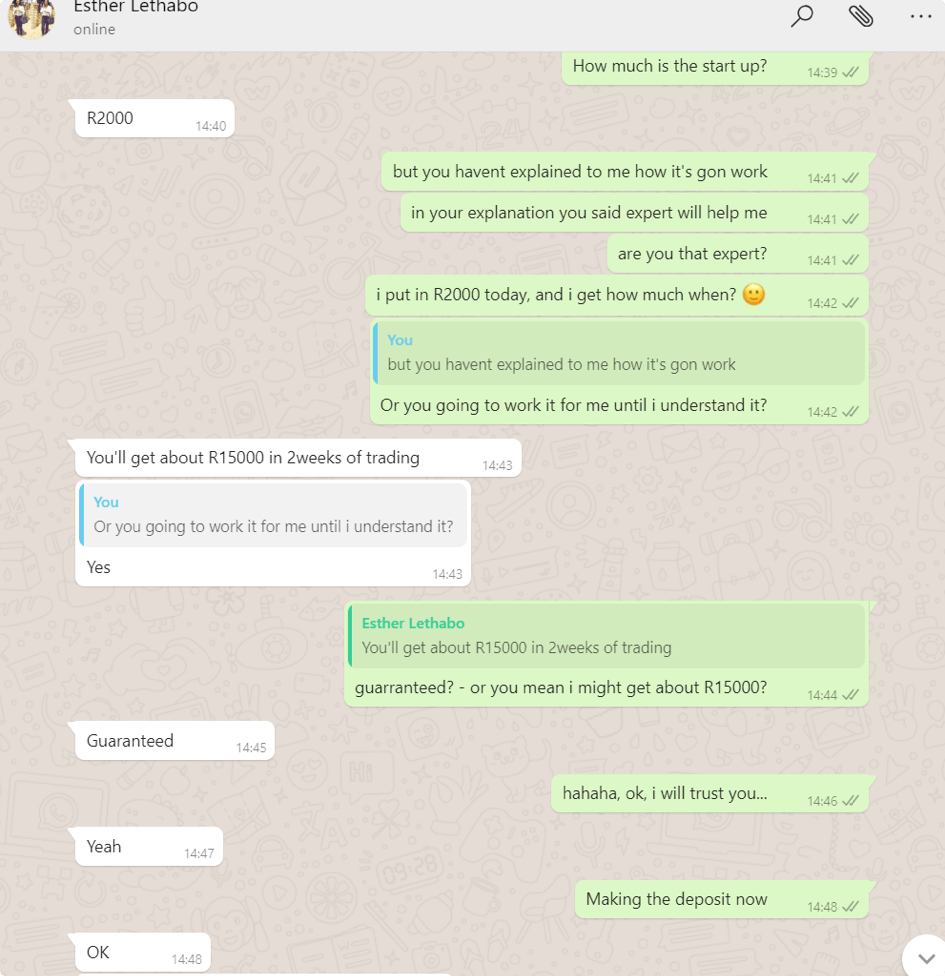Select the 'Yeah' message bubble

click(149, 847)
